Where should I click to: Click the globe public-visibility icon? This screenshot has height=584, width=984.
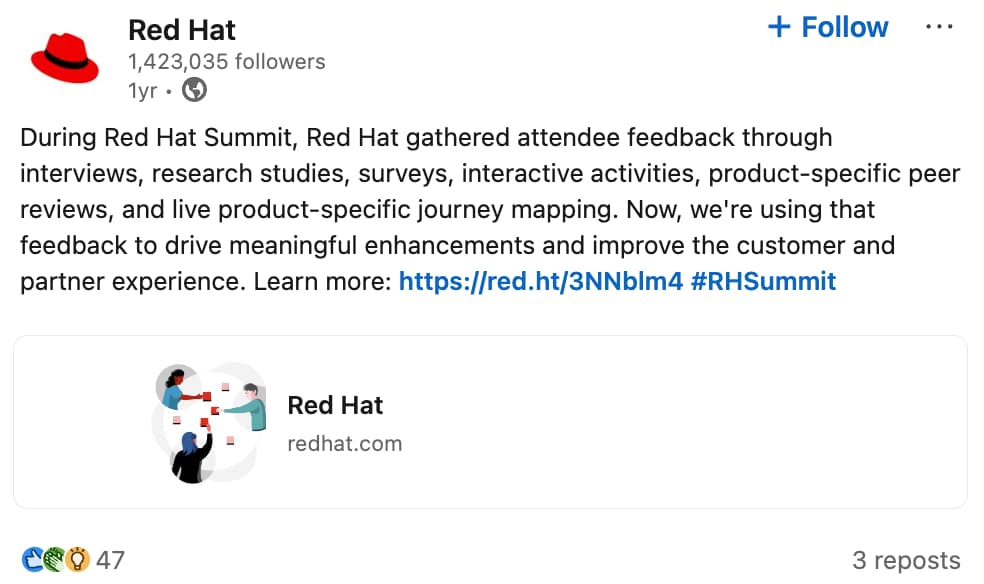click(194, 90)
